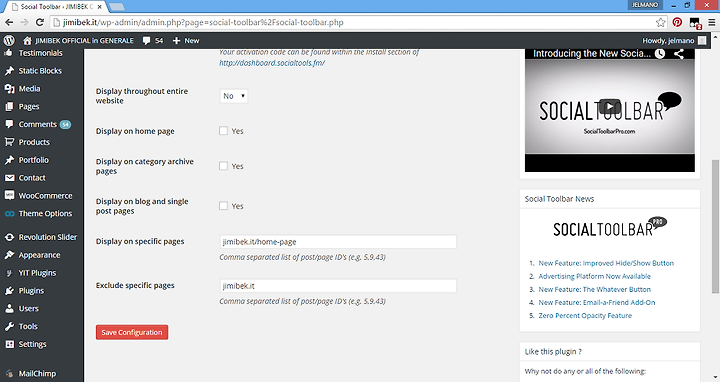
Task: Click the page vertical scrollbar
Action: point(715,226)
